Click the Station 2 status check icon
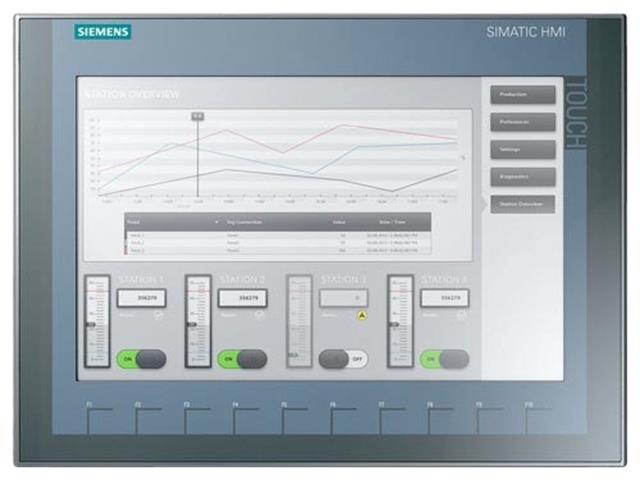Screen dimensions: 640x480 tap(260, 316)
